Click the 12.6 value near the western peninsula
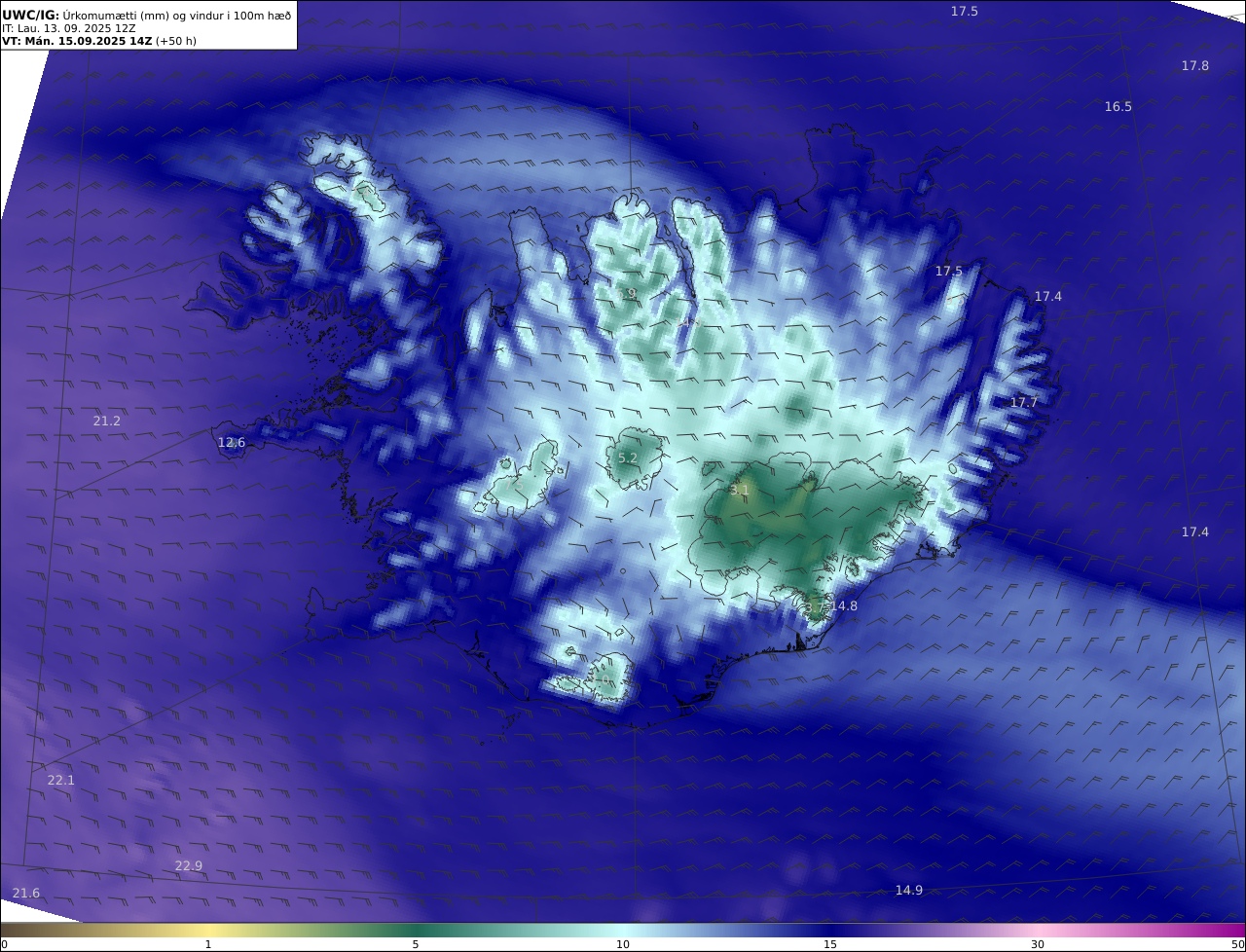1246x952 pixels. pos(232,443)
